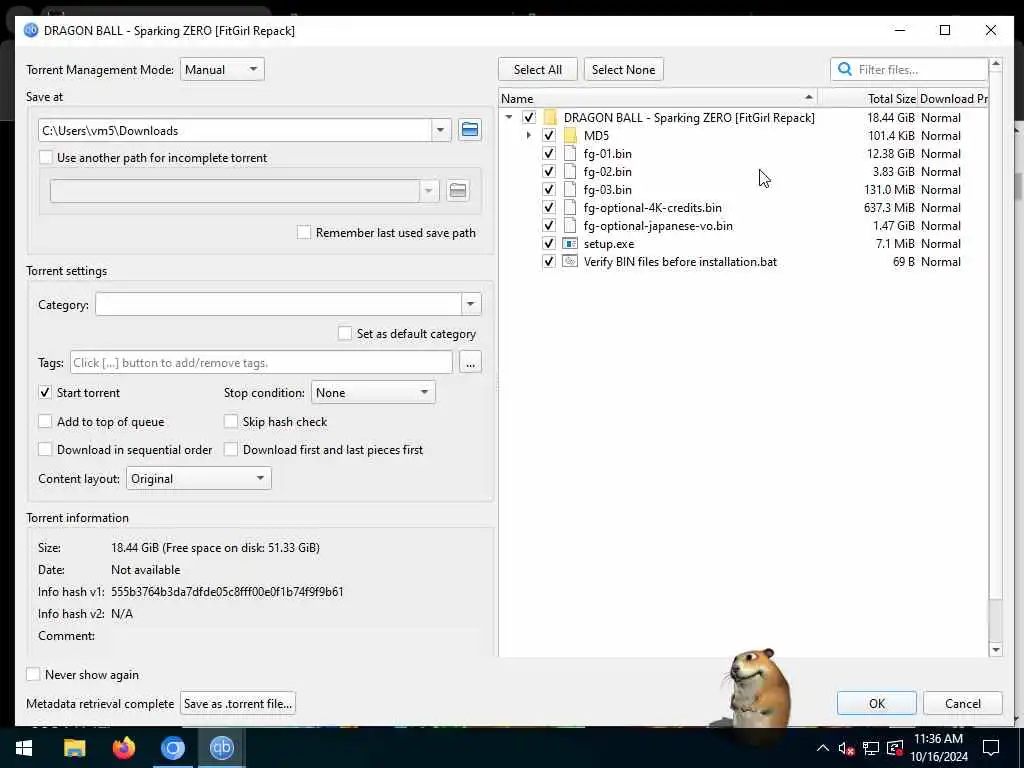Enable Skip hash check

[231, 421]
